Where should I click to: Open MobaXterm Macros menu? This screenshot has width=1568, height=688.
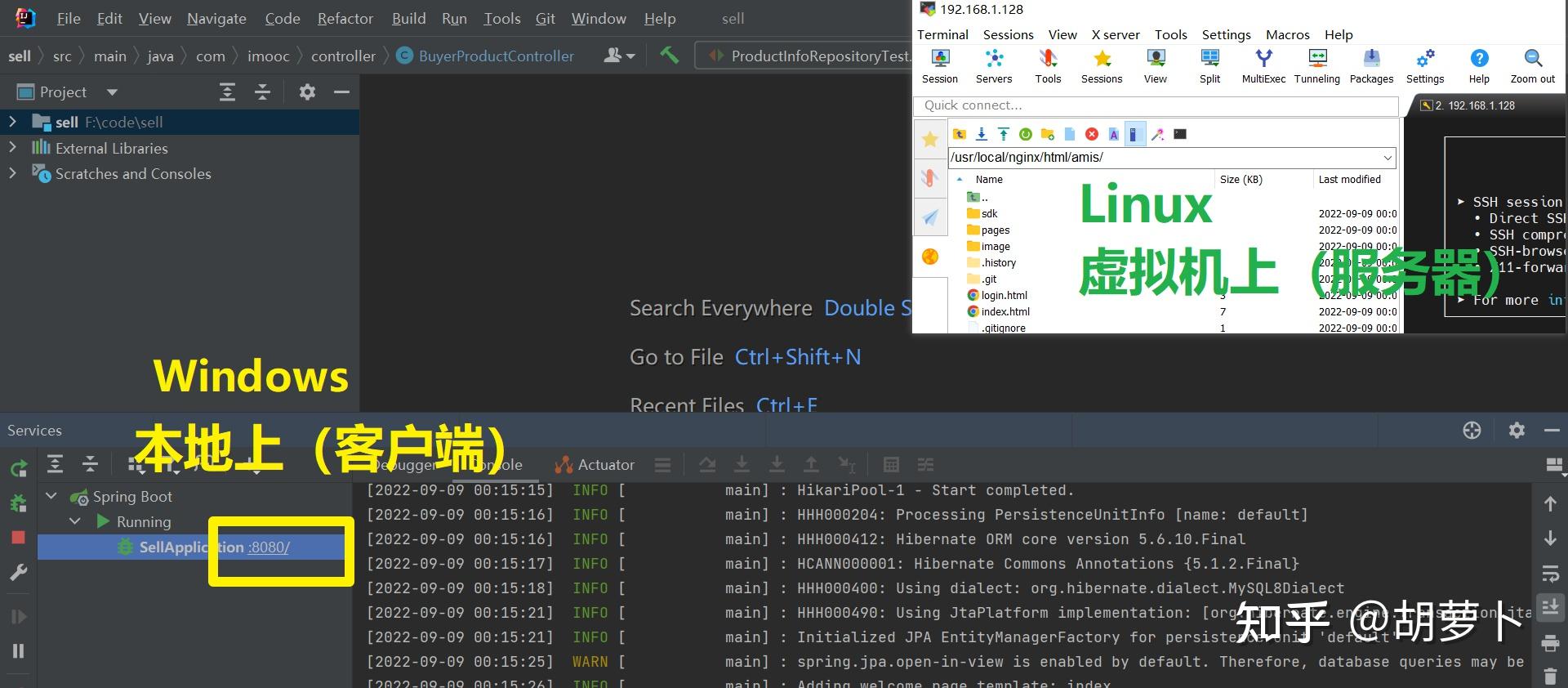1288,34
